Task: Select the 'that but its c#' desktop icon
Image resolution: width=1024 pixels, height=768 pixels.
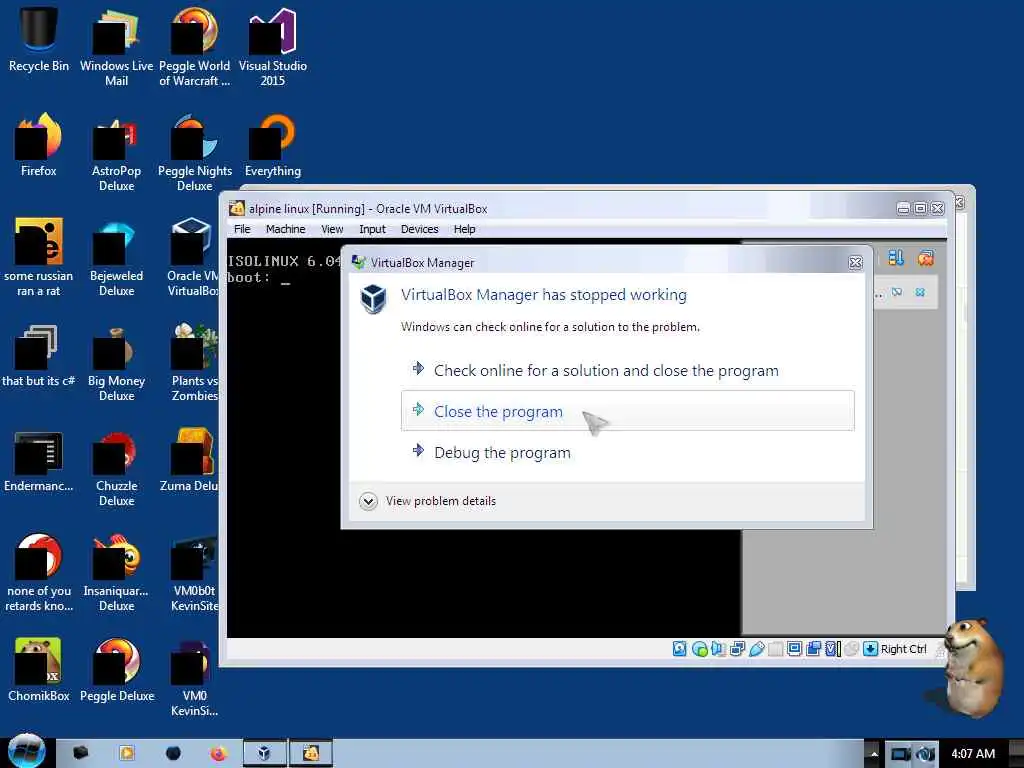Action: pos(39,356)
